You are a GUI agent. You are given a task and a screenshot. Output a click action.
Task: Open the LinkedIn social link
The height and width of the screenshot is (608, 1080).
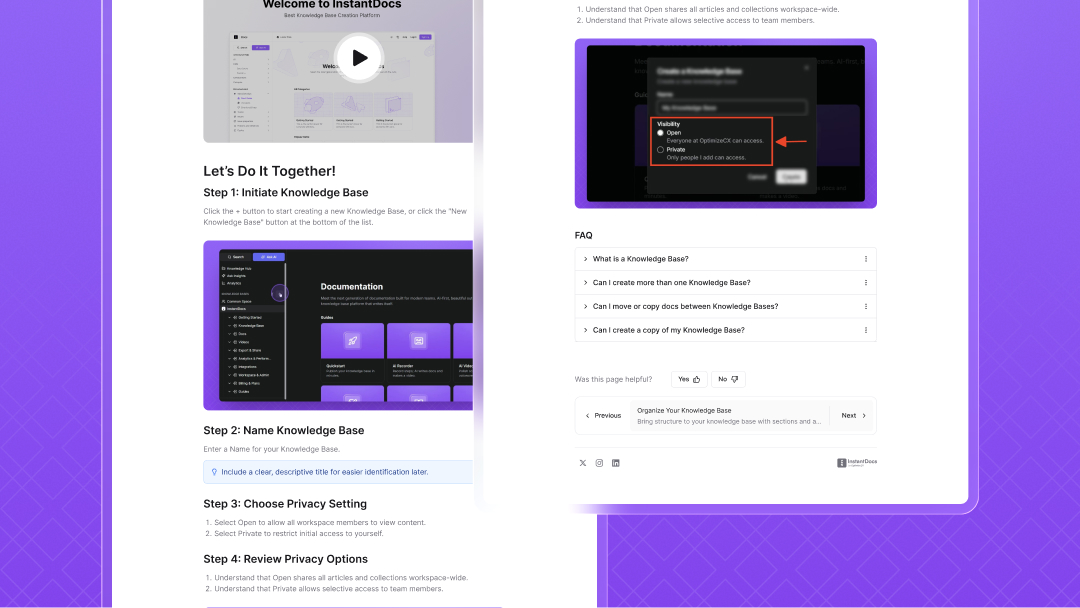(x=616, y=463)
